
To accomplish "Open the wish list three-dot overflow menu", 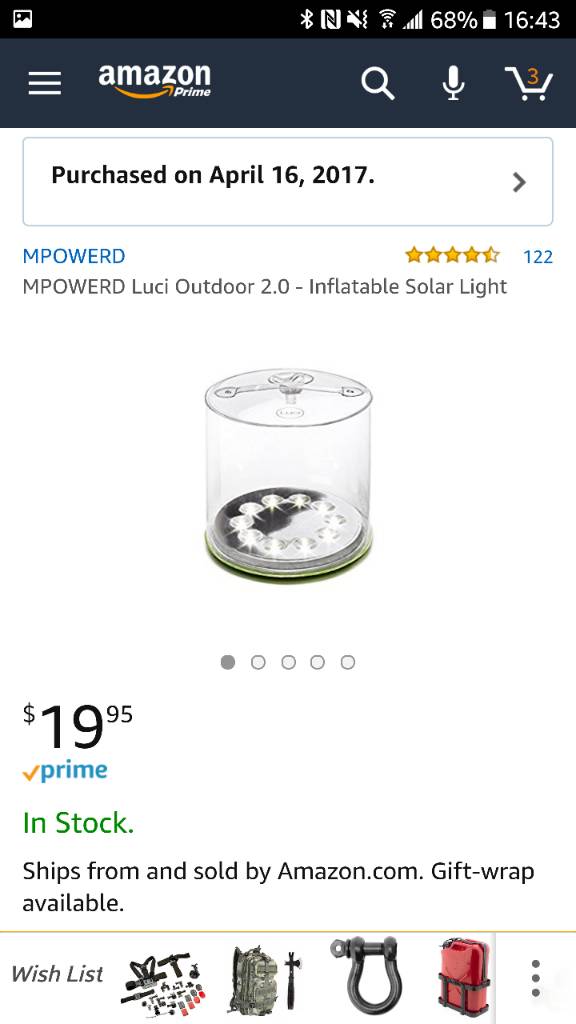I will [536, 978].
